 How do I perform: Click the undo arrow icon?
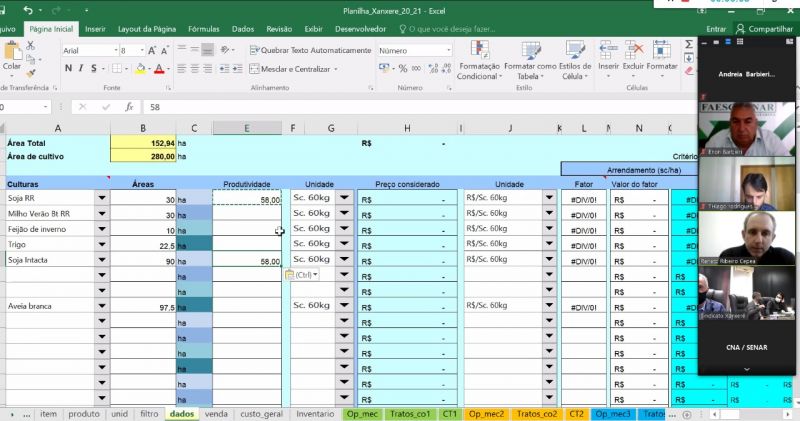coord(28,10)
